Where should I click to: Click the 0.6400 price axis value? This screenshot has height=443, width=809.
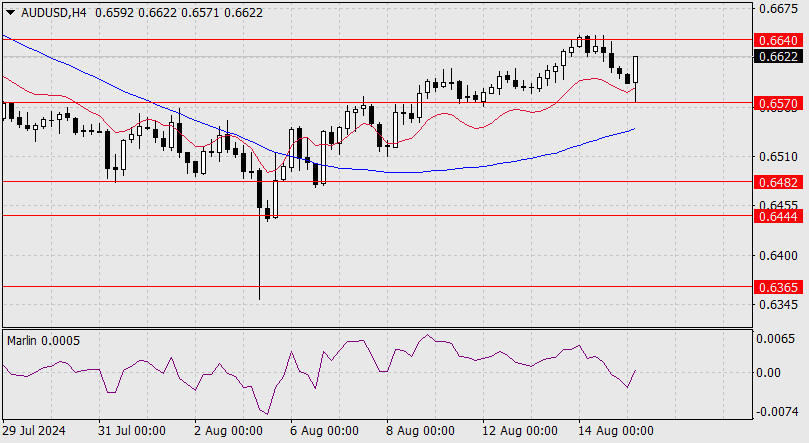(x=779, y=256)
